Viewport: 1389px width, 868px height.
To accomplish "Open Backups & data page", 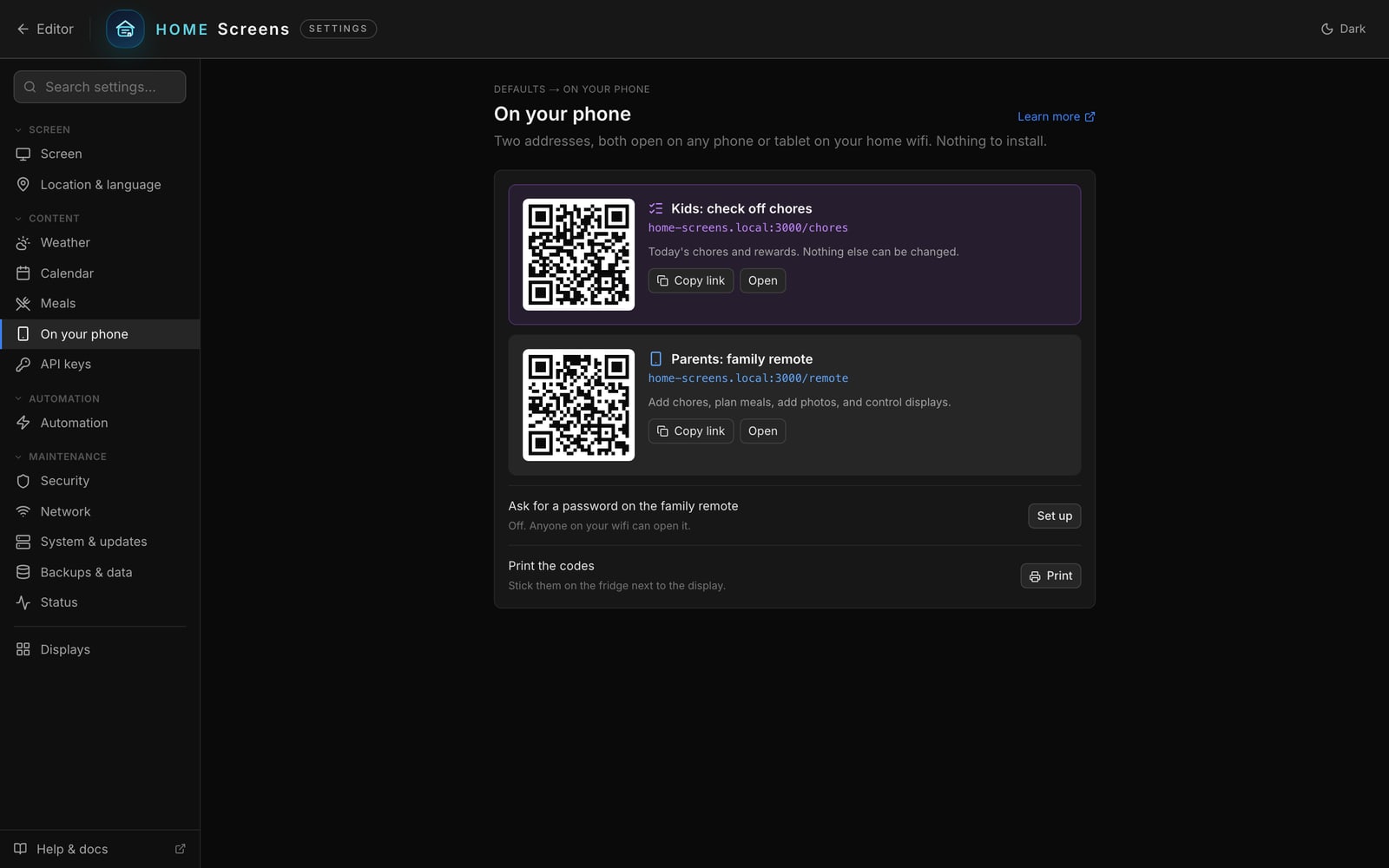I will [x=100, y=572].
